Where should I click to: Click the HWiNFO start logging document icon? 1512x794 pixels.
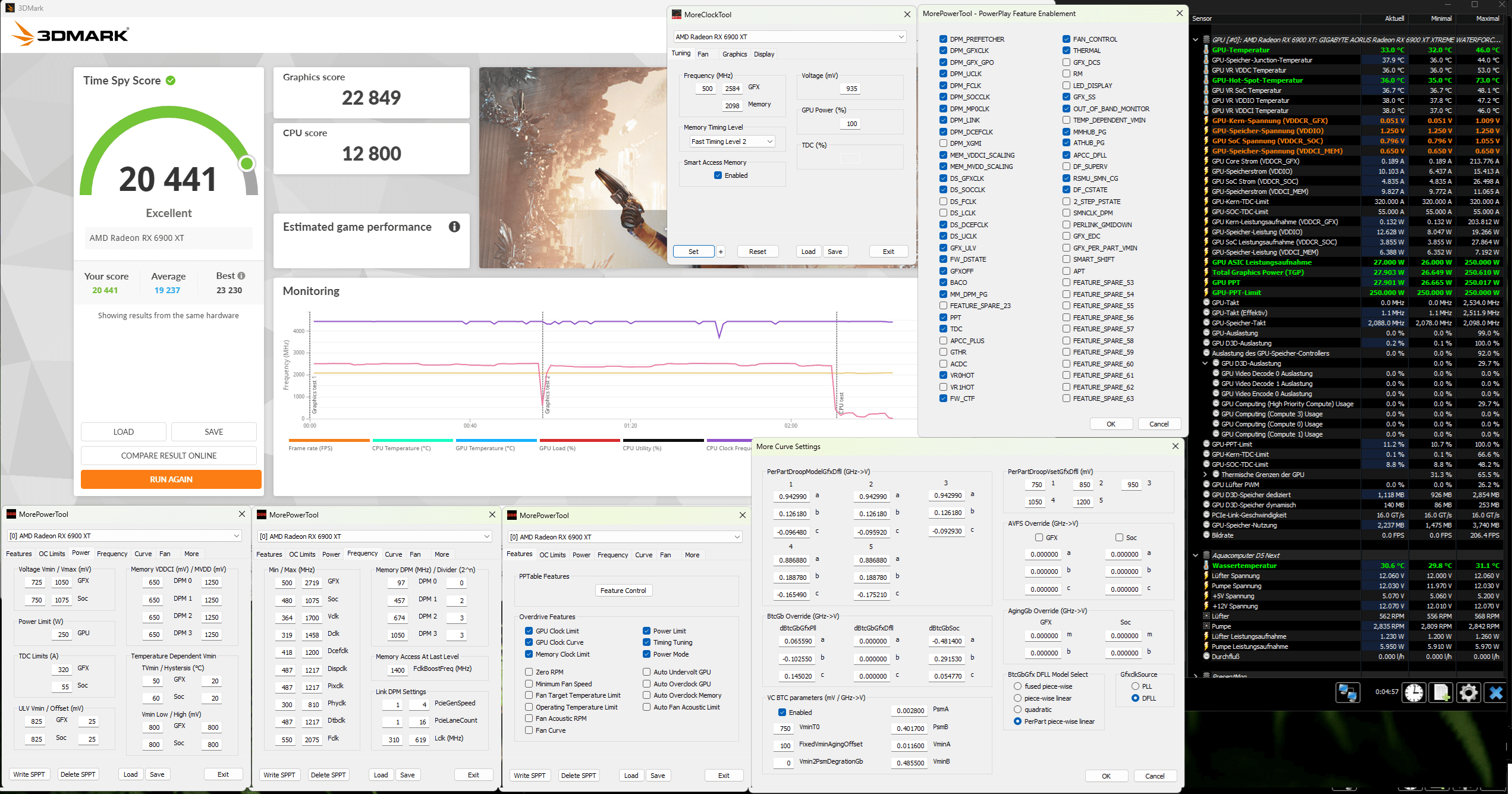(x=1441, y=693)
